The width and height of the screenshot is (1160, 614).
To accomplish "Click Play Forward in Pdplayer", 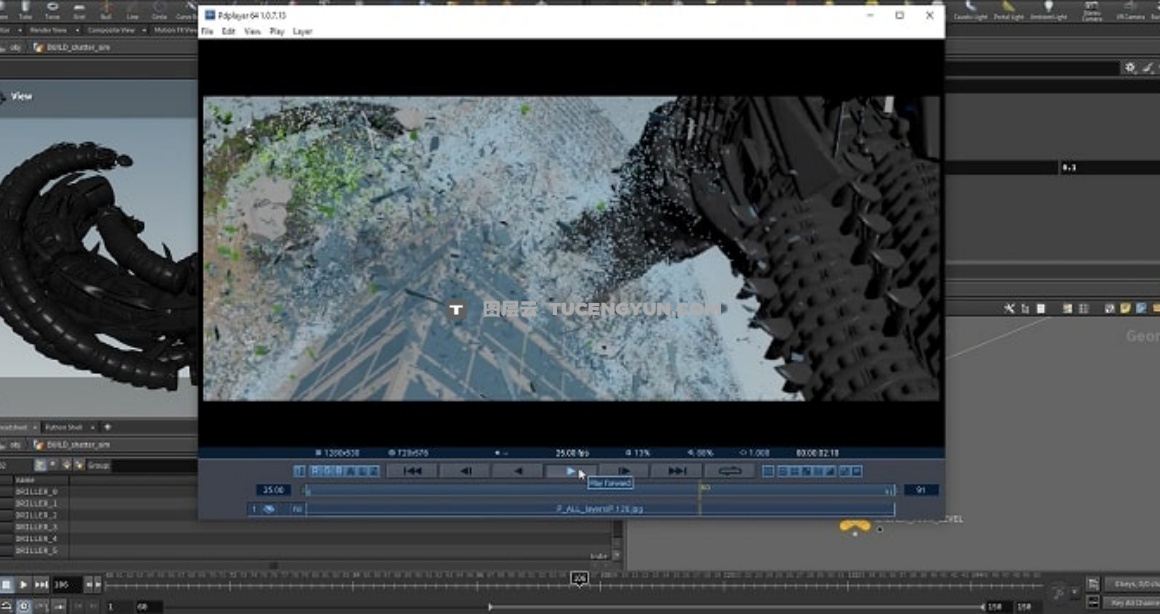I will pos(570,471).
